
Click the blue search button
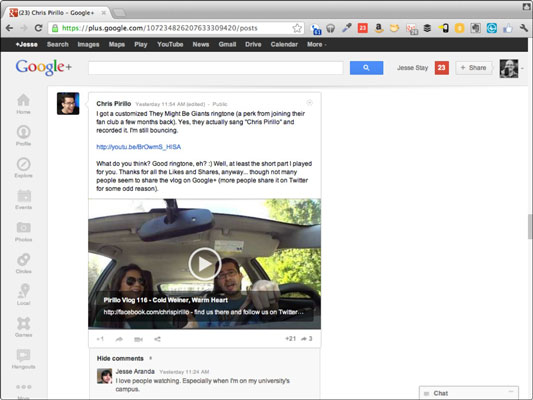366,68
